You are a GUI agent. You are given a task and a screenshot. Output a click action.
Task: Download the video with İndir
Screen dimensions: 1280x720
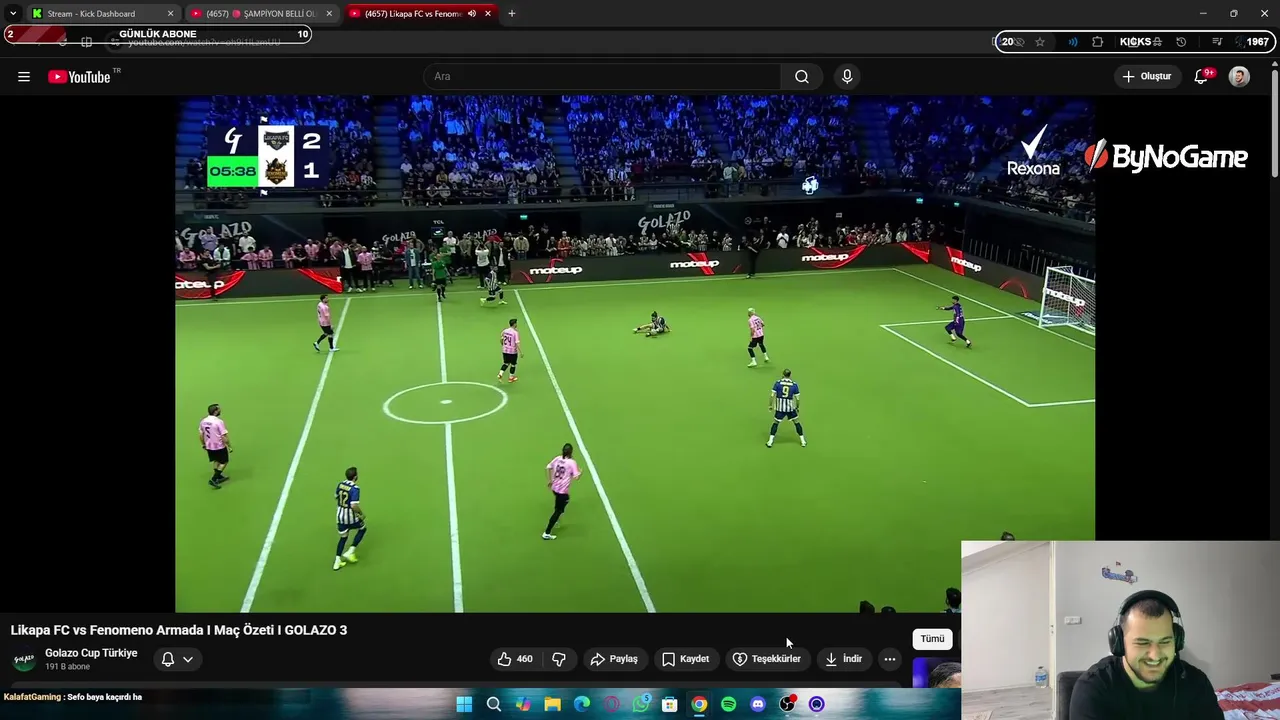(844, 659)
